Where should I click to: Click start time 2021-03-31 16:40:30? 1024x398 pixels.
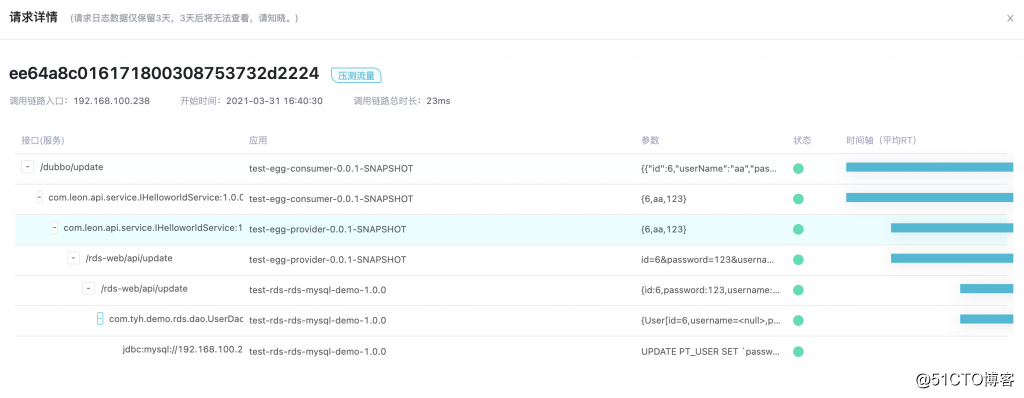(274, 101)
